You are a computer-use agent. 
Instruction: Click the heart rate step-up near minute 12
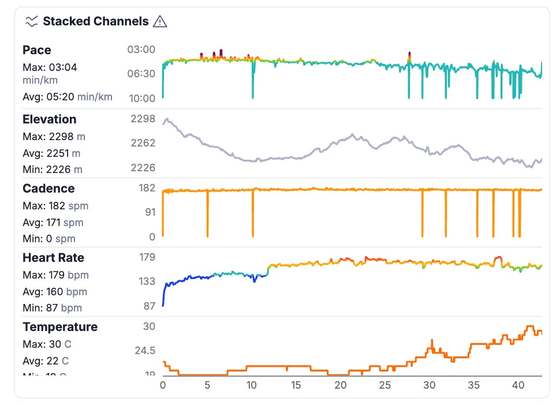(269, 270)
